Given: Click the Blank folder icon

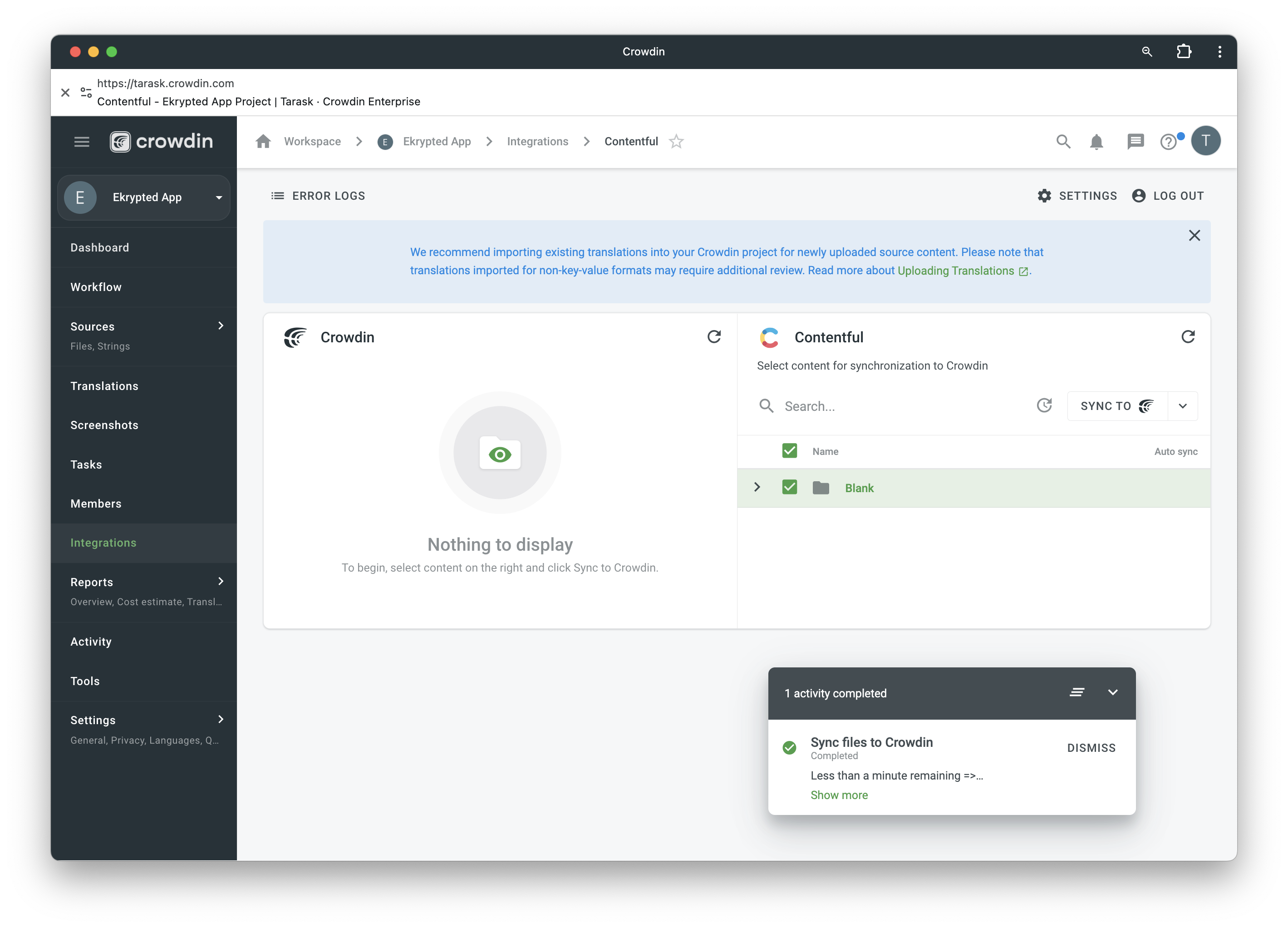Looking at the screenshot, I should tap(821, 488).
